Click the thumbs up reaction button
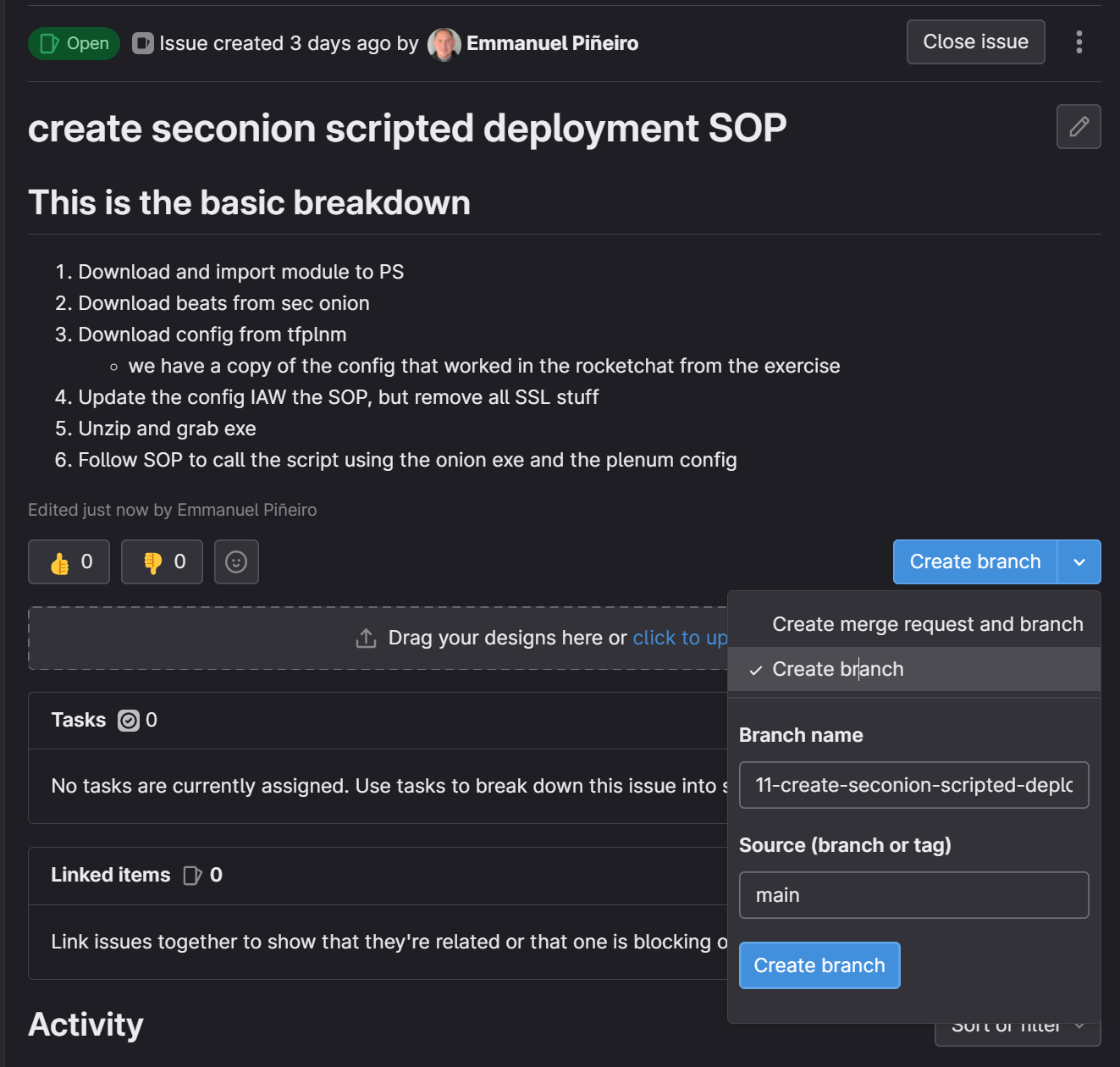This screenshot has width=1120, height=1067. pyautogui.click(x=69, y=562)
